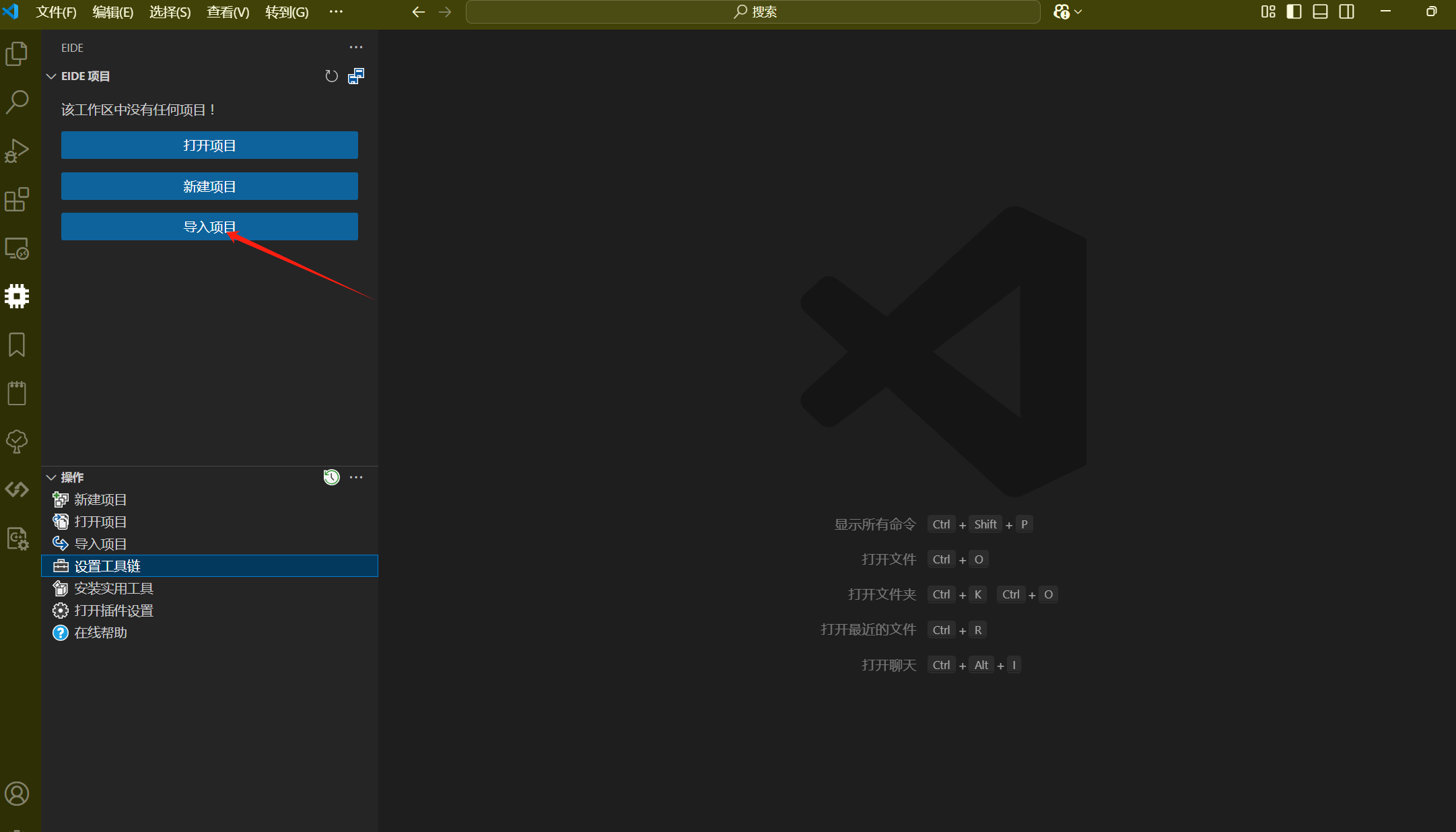
Task: Open Run and Debug view
Action: point(17,151)
